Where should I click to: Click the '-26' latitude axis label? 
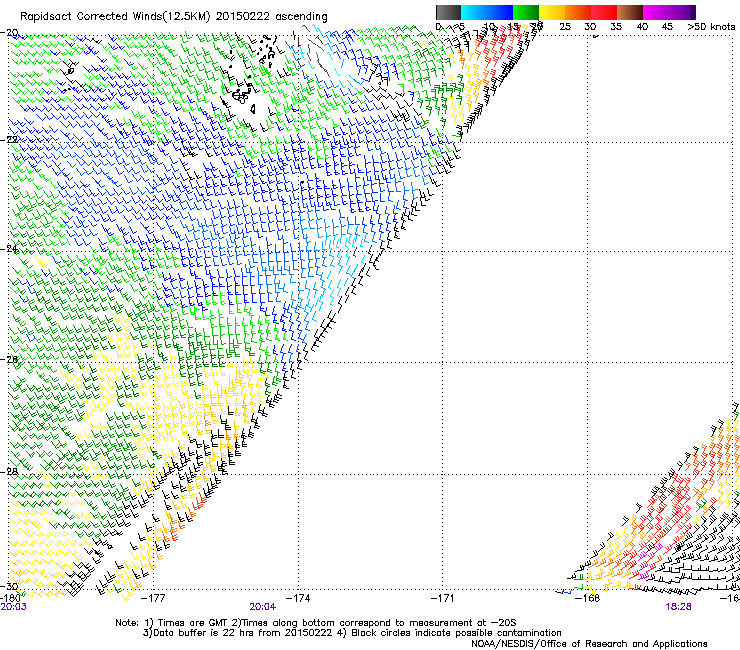click(x=9, y=359)
